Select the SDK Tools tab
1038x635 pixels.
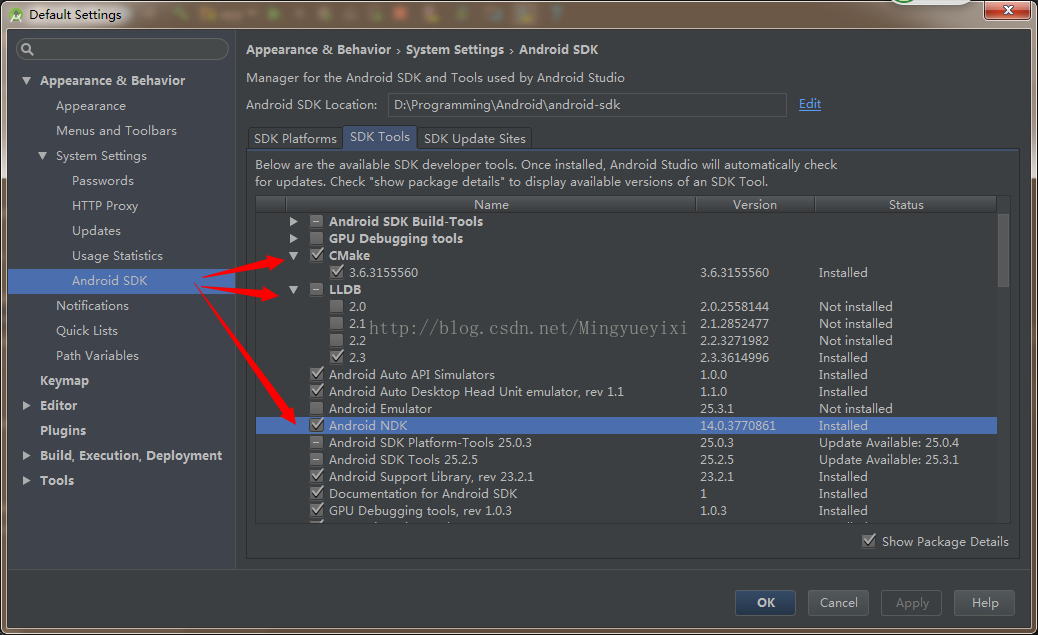(x=380, y=137)
